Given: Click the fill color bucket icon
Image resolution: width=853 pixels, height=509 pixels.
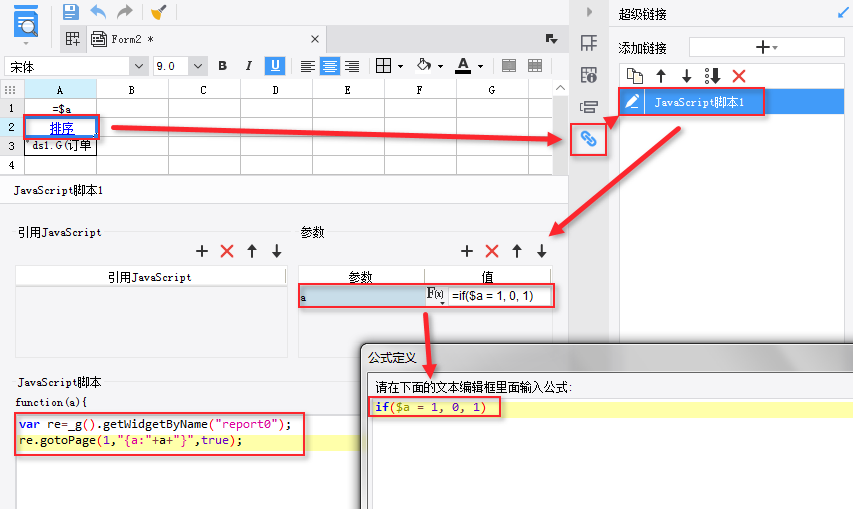Looking at the screenshot, I should pos(424,66).
